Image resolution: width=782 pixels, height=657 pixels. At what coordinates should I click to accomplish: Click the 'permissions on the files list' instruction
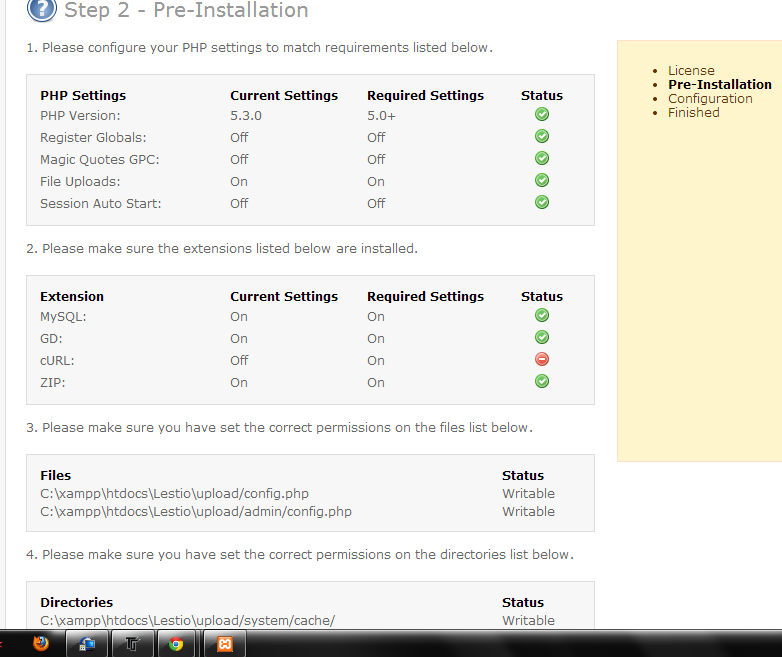pyautogui.click(x=280, y=428)
